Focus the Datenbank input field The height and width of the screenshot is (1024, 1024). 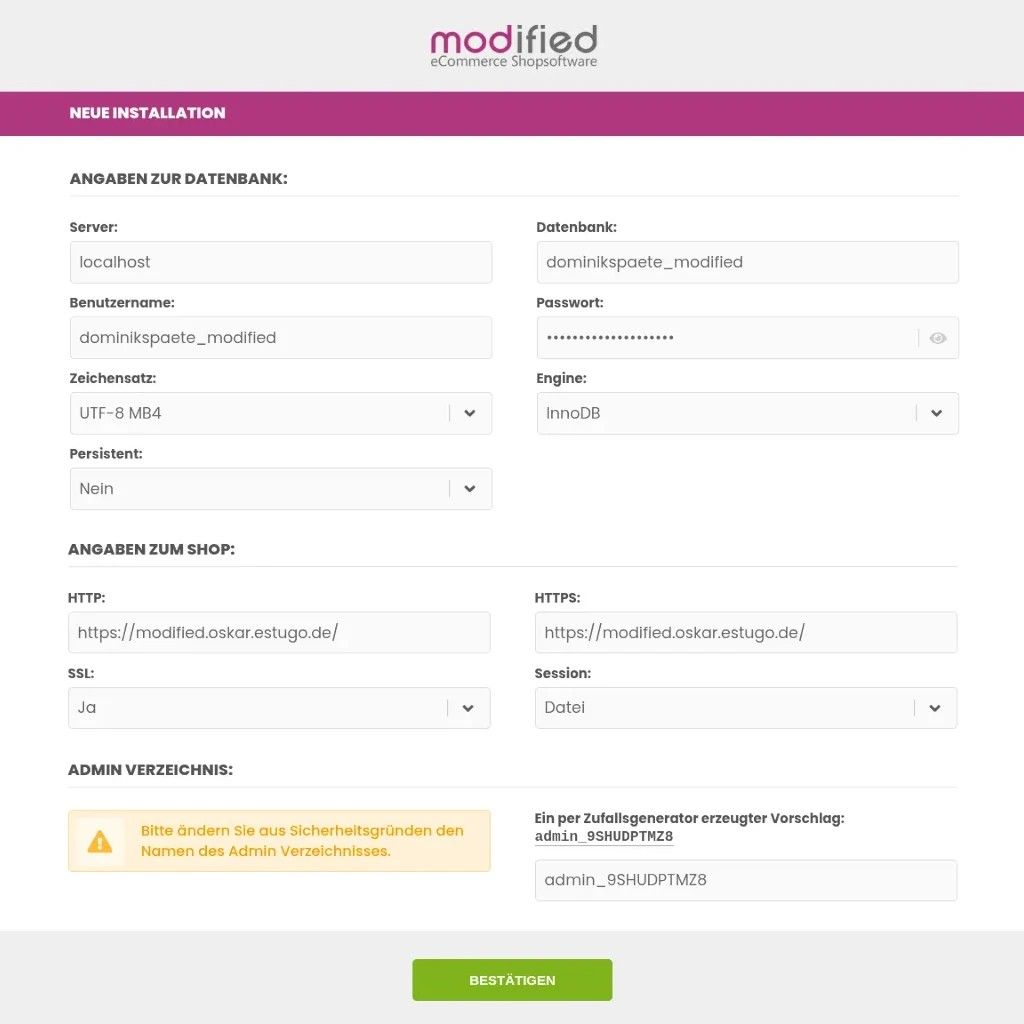747,262
